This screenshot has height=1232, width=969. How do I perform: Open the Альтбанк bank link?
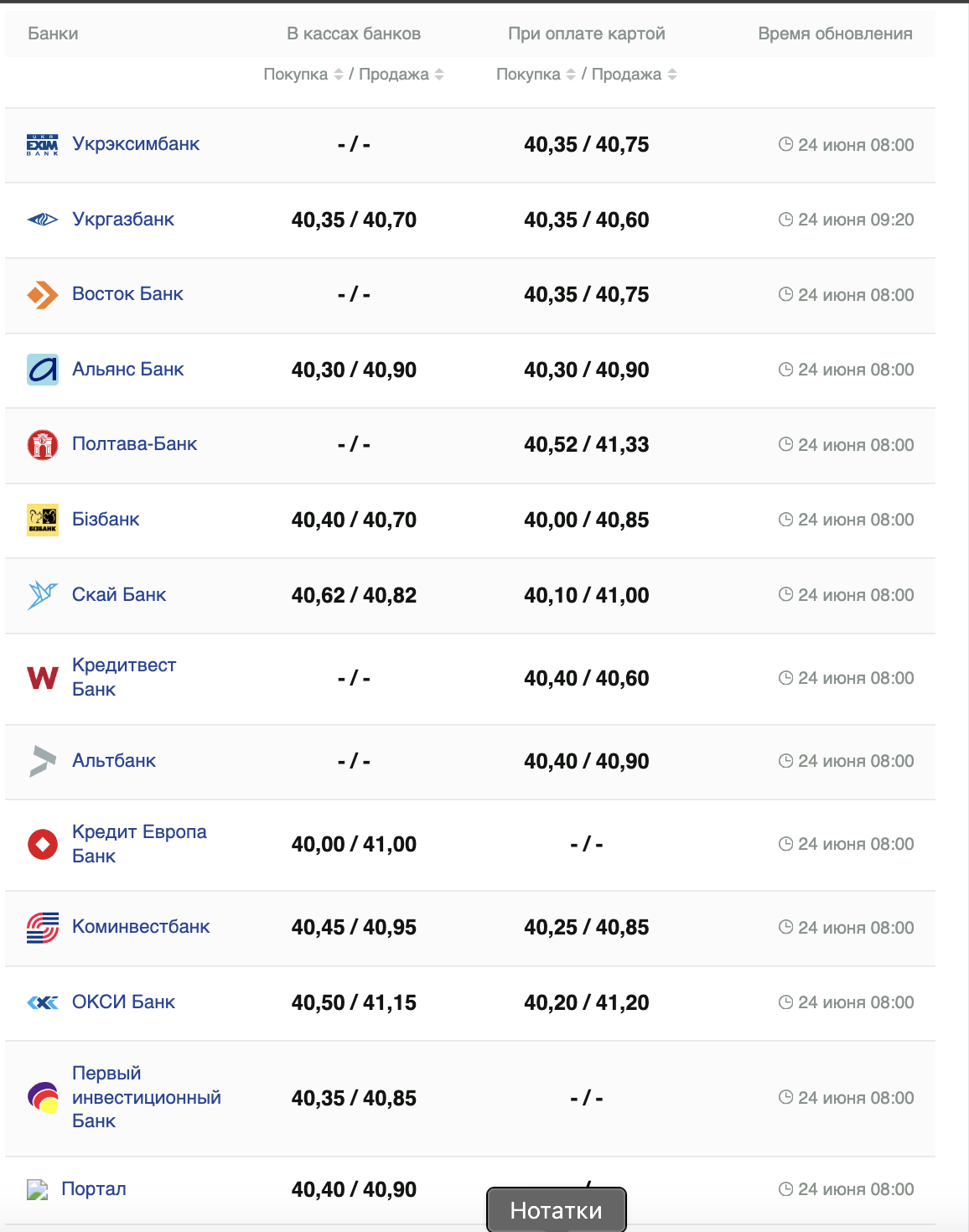pos(114,761)
